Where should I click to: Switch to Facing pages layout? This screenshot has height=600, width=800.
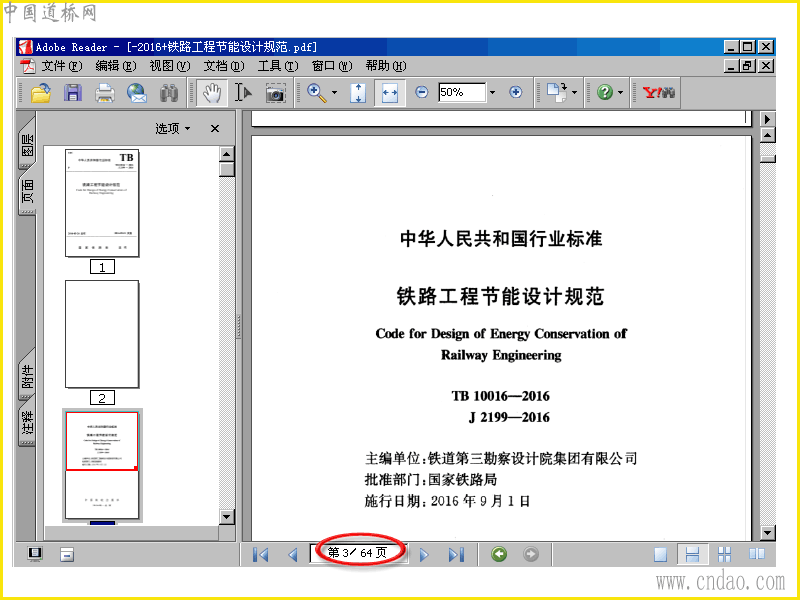757,554
